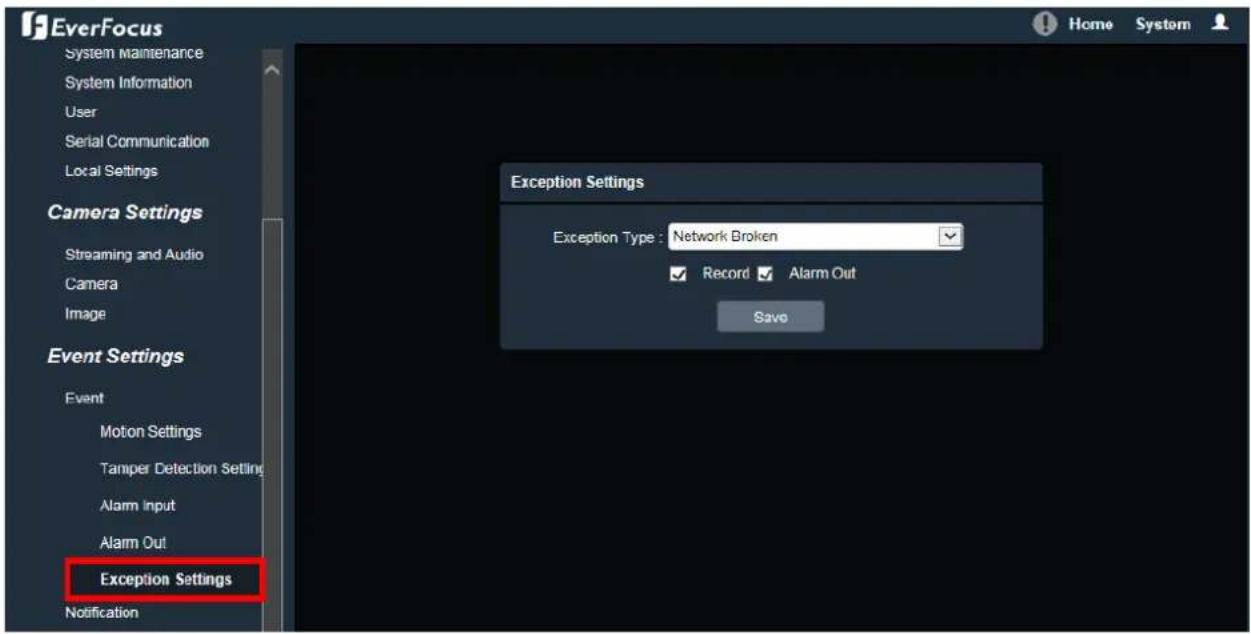
Task: Select the Event sidebar item
Action: [x=84, y=398]
